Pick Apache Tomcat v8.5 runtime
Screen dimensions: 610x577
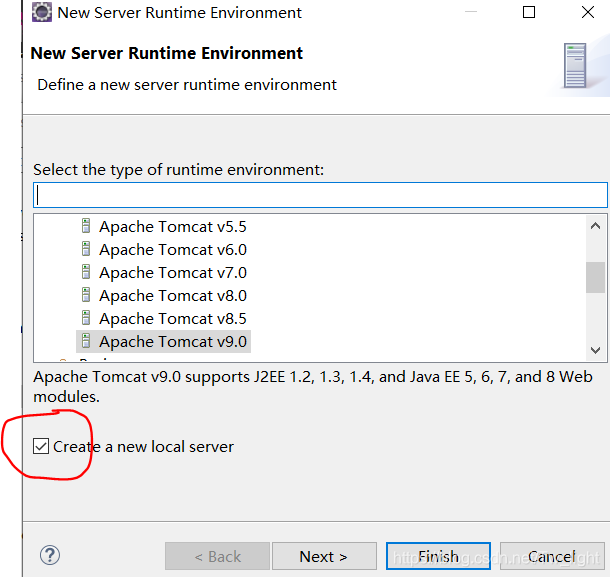[173, 318]
